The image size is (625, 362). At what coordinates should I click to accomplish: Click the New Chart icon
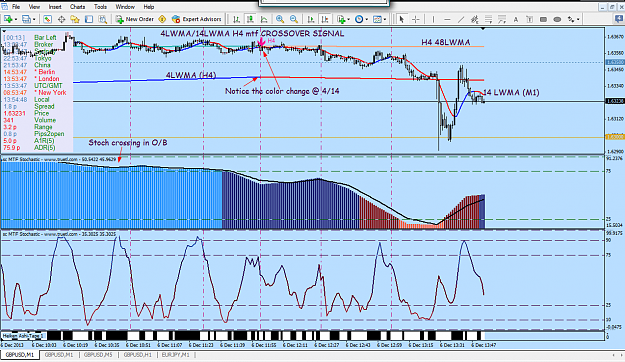[x=8, y=19]
